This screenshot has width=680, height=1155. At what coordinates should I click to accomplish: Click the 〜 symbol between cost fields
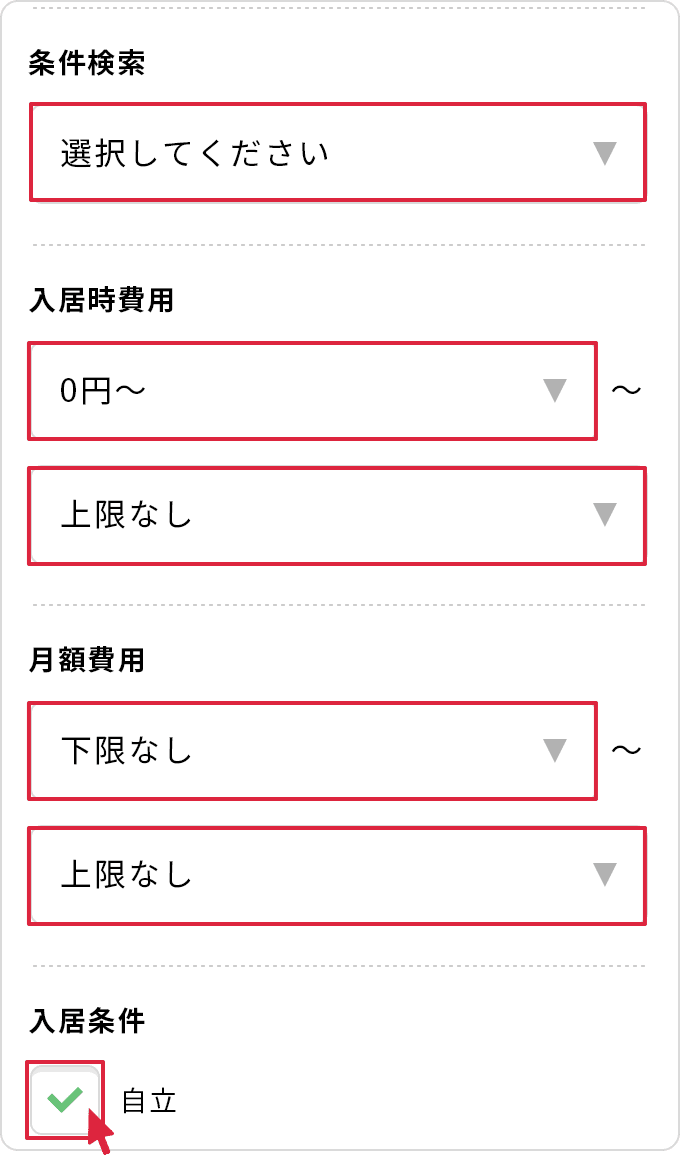pyautogui.click(x=628, y=391)
